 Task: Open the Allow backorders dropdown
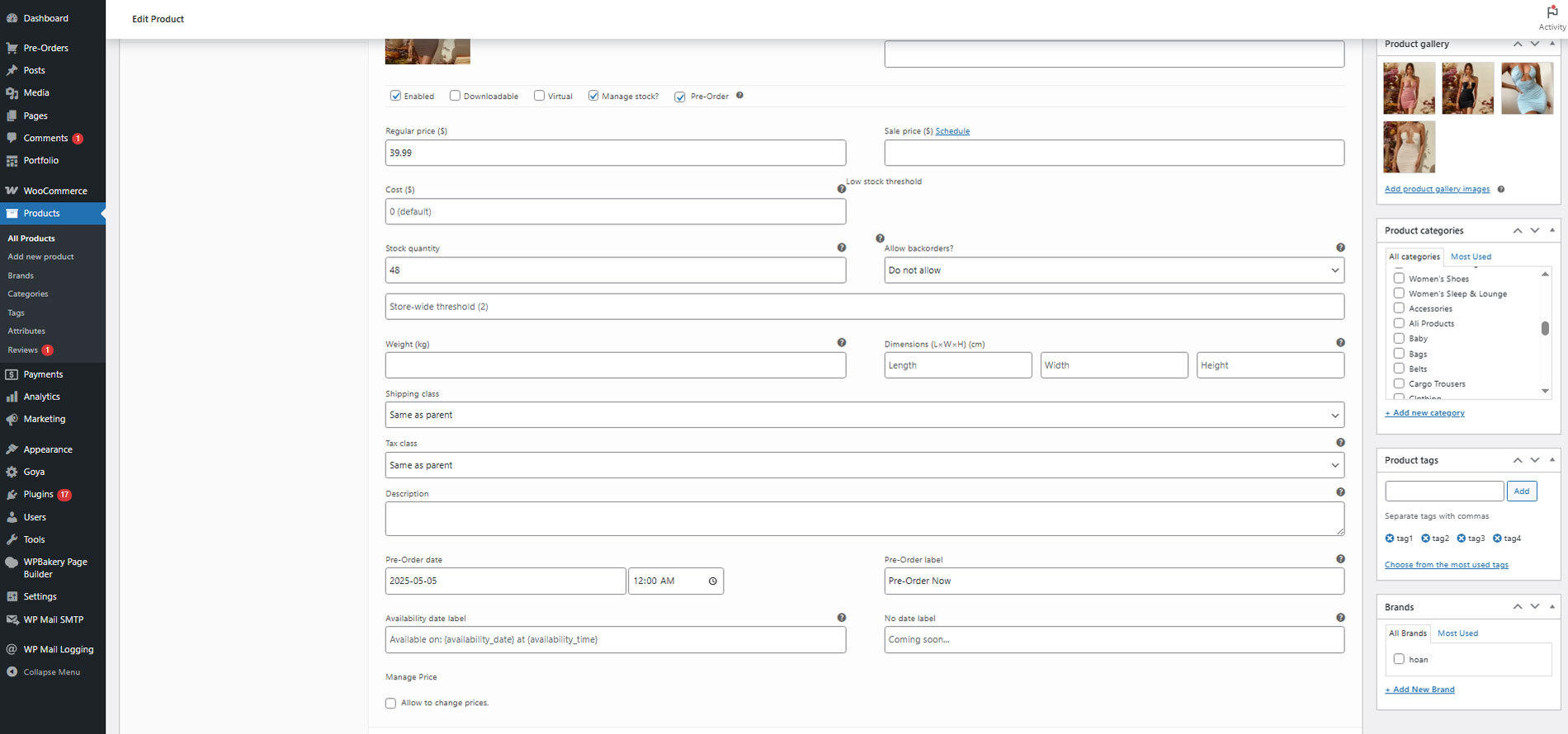[1114, 271]
